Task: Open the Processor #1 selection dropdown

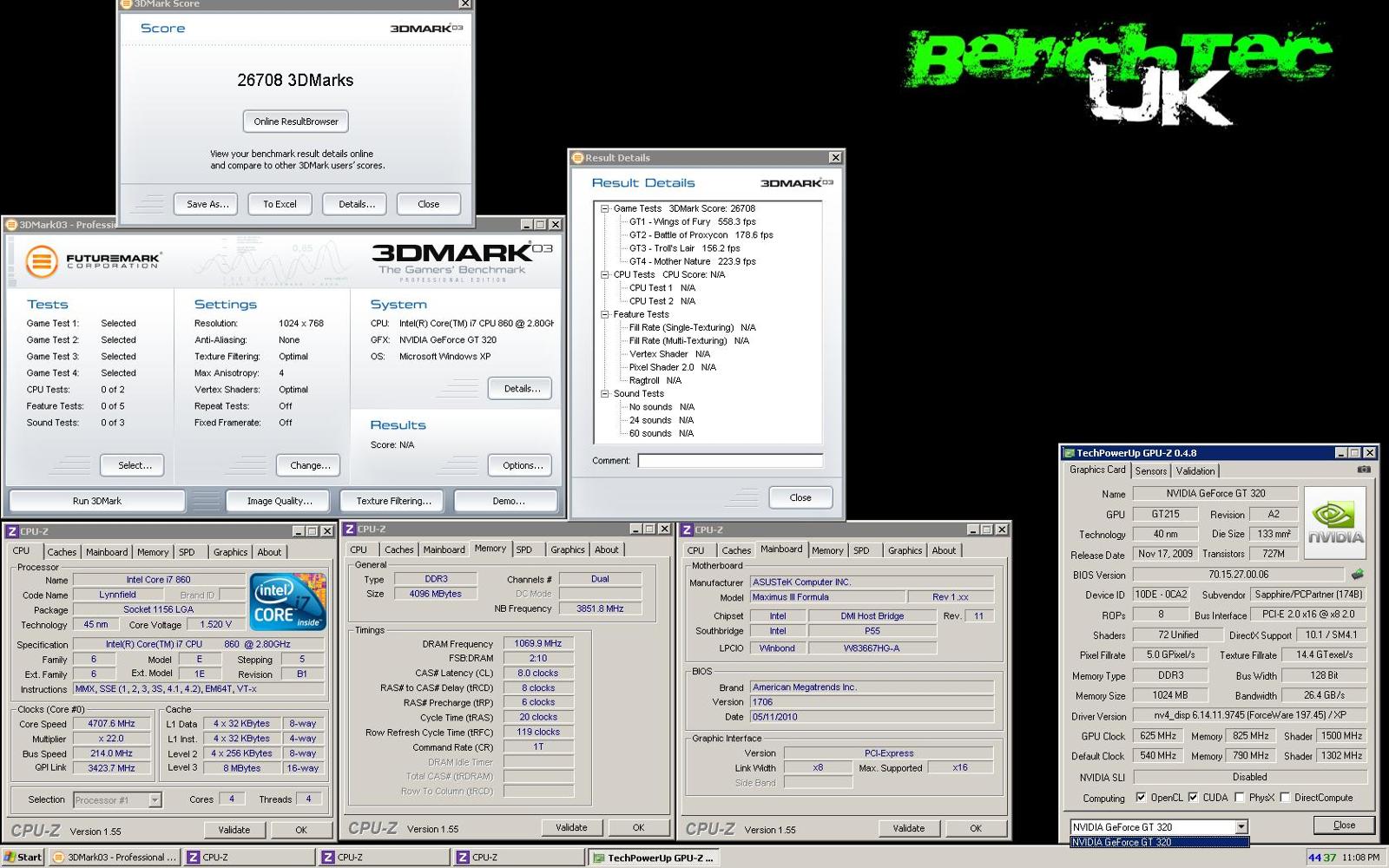Action: (x=155, y=799)
